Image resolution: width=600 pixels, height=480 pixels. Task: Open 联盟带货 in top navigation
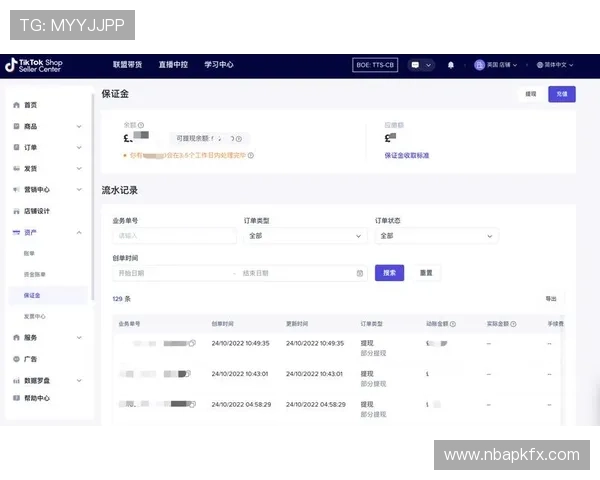127,65
